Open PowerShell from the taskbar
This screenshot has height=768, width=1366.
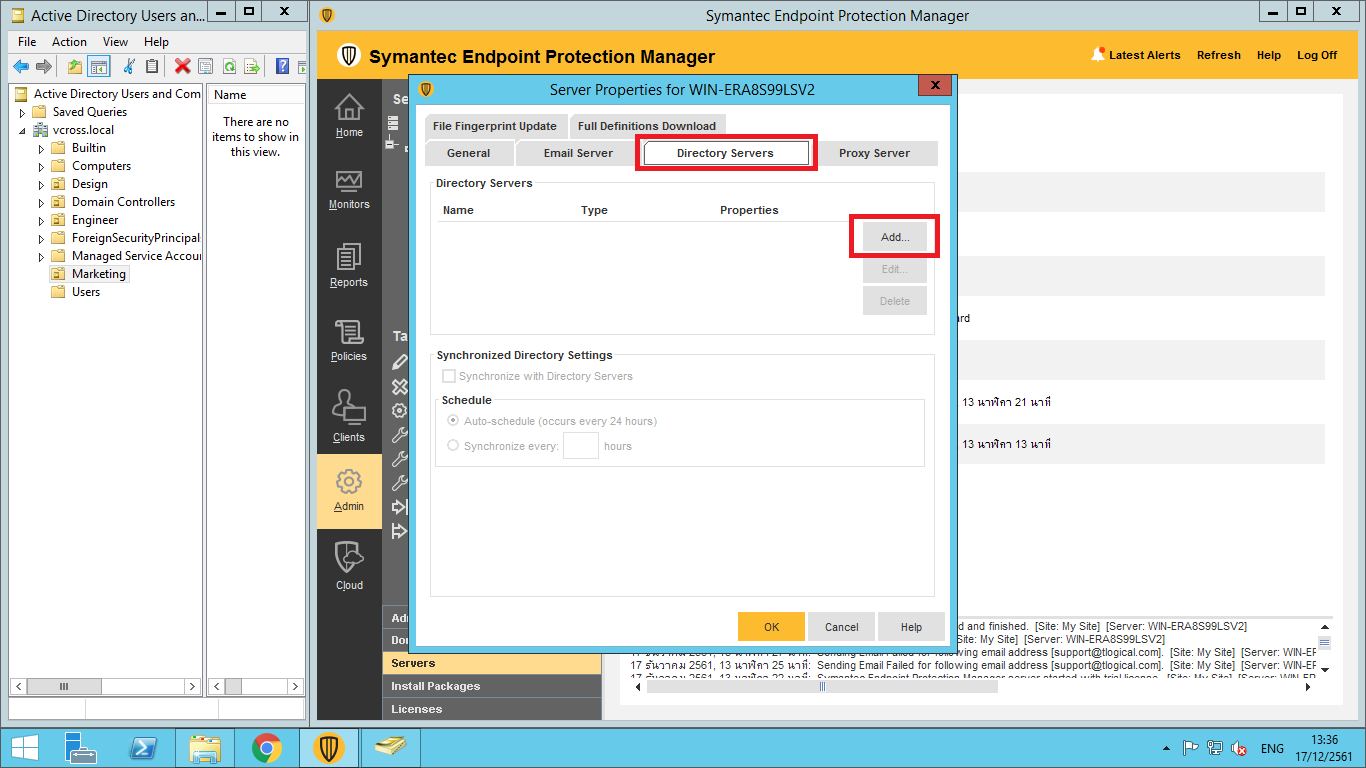click(144, 748)
